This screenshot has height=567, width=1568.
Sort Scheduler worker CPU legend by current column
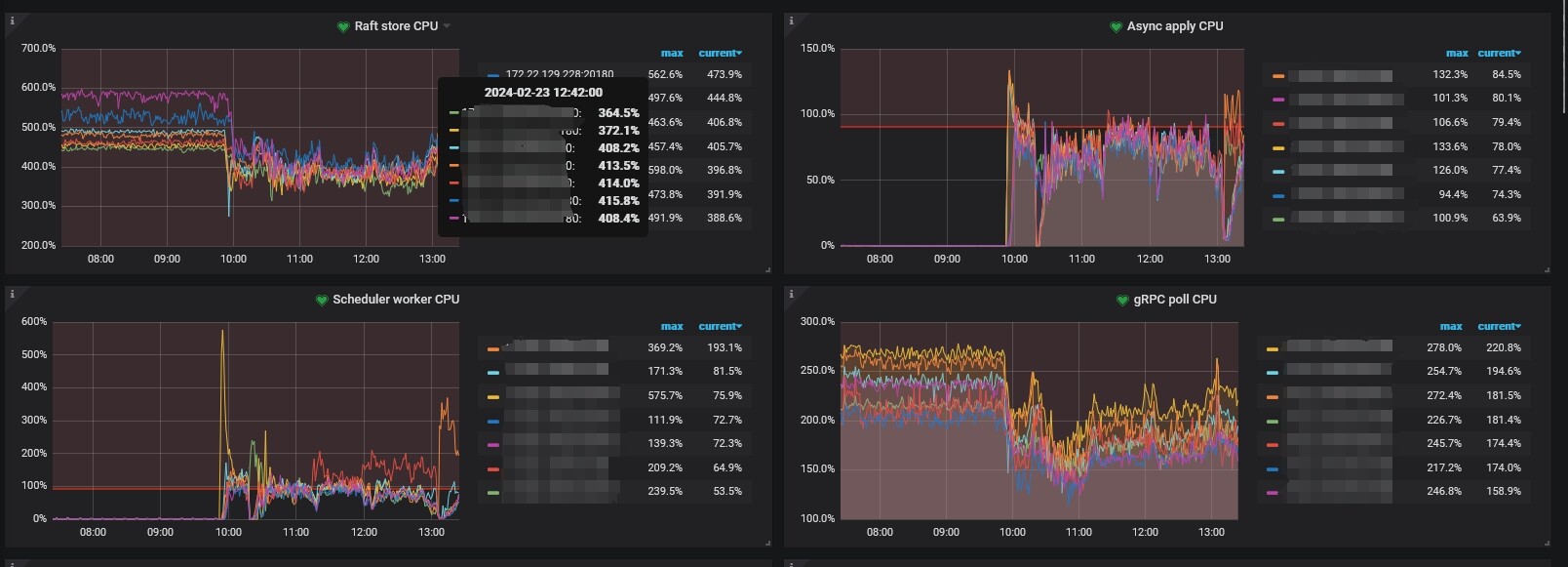(719, 326)
